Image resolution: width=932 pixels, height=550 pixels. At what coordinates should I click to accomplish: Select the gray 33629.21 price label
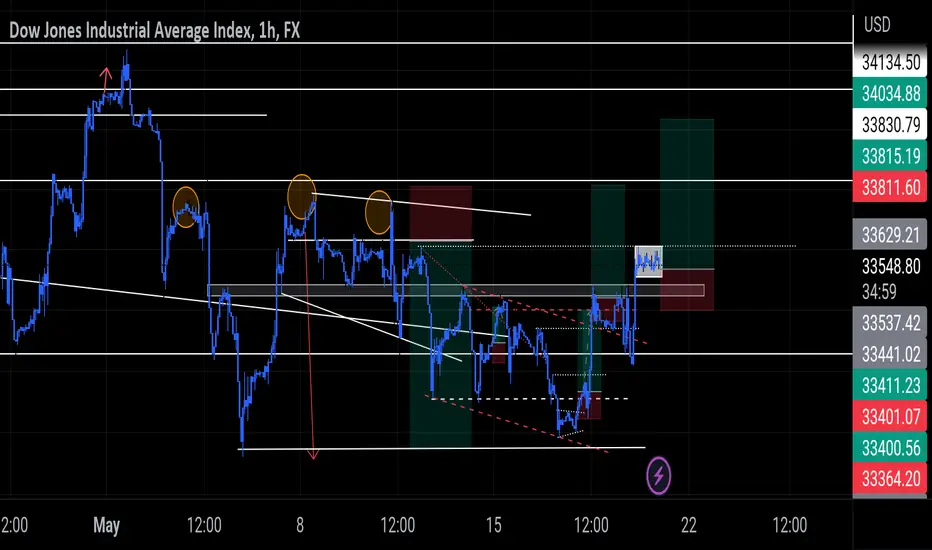coord(890,235)
